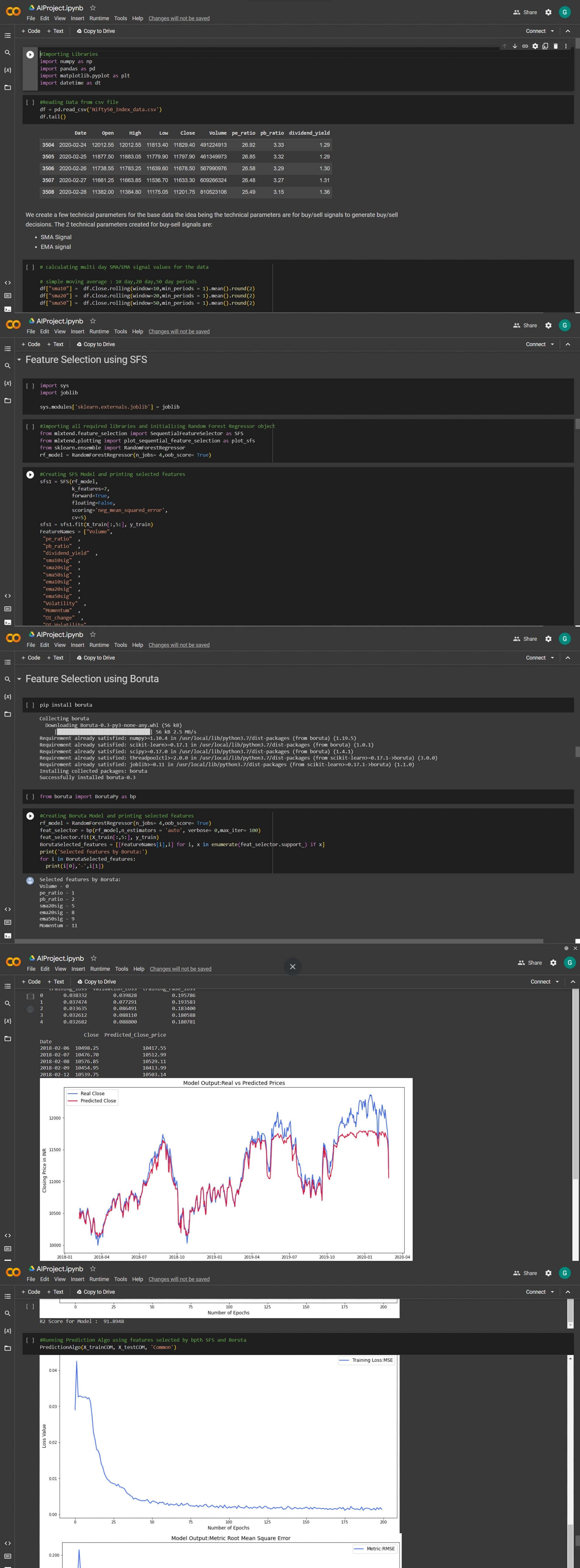Toggle header chevron in Real vs Predicted window
580x1568 pixels.
[x=572, y=981]
